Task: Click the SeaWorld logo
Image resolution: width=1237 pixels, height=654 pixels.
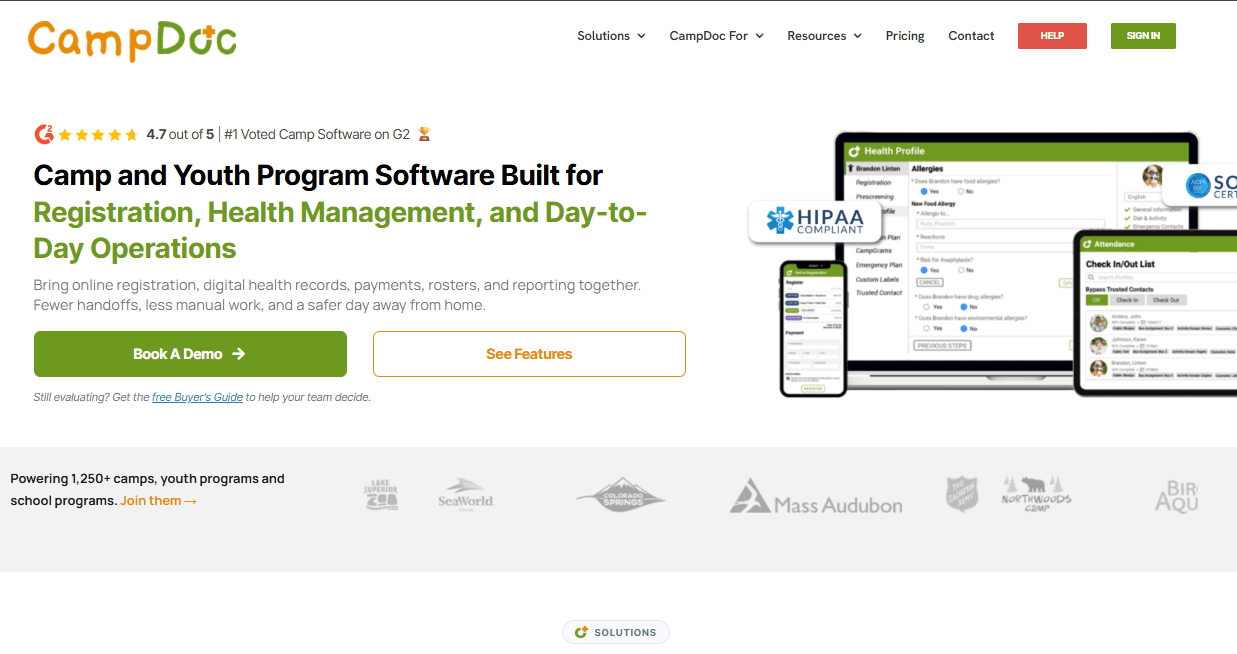Action: 466,494
